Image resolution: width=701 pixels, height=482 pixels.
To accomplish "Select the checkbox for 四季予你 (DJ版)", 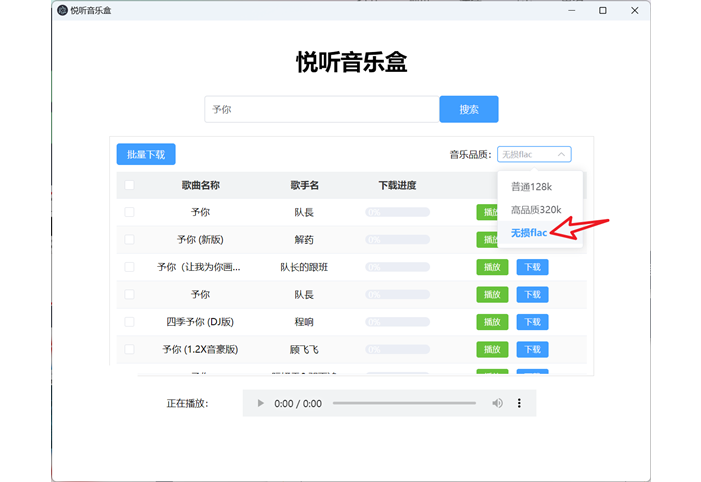I will [129, 322].
